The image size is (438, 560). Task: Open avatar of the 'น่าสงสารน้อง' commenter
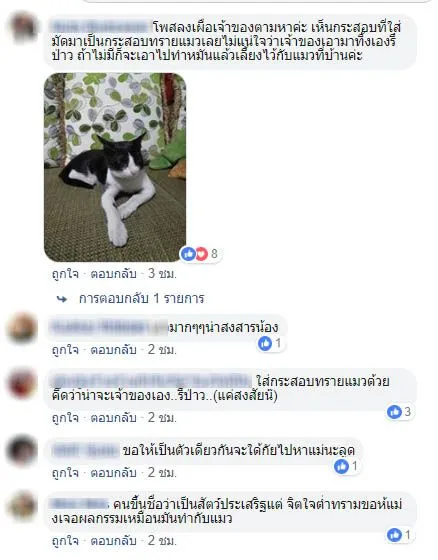tap(22, 328)
